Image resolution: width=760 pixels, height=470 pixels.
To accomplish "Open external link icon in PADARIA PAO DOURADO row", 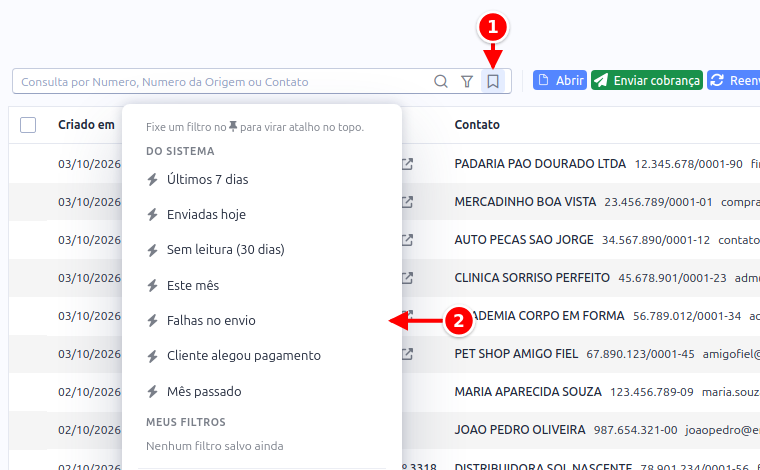I will pos(407,164).
